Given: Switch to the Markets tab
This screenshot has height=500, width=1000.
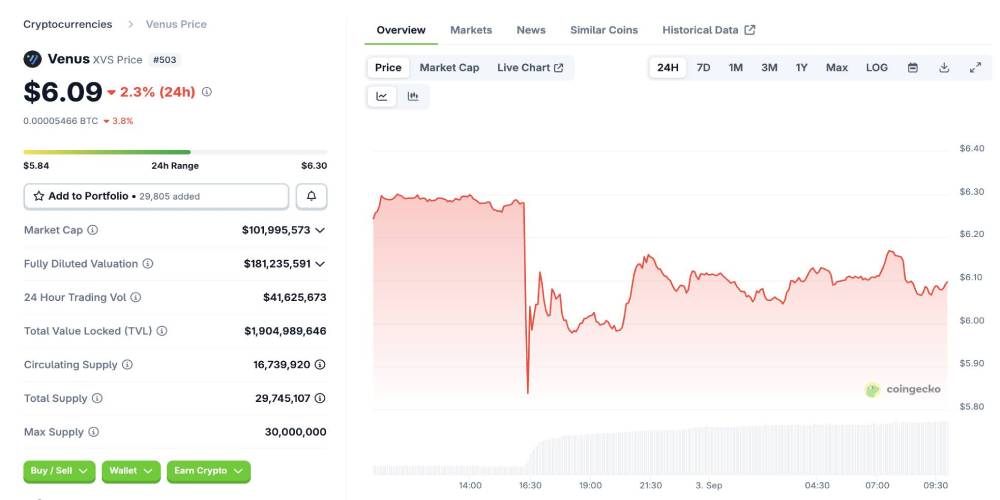Looking at the screenshot, I should [x=471, y=30].
